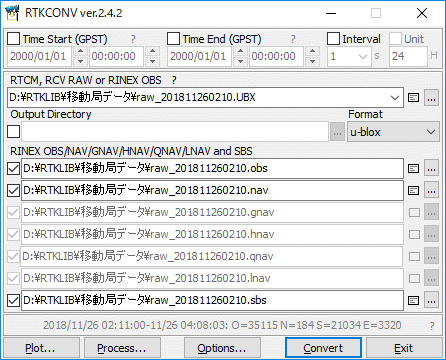Open the Time End help question mark

tap(293, 39)
